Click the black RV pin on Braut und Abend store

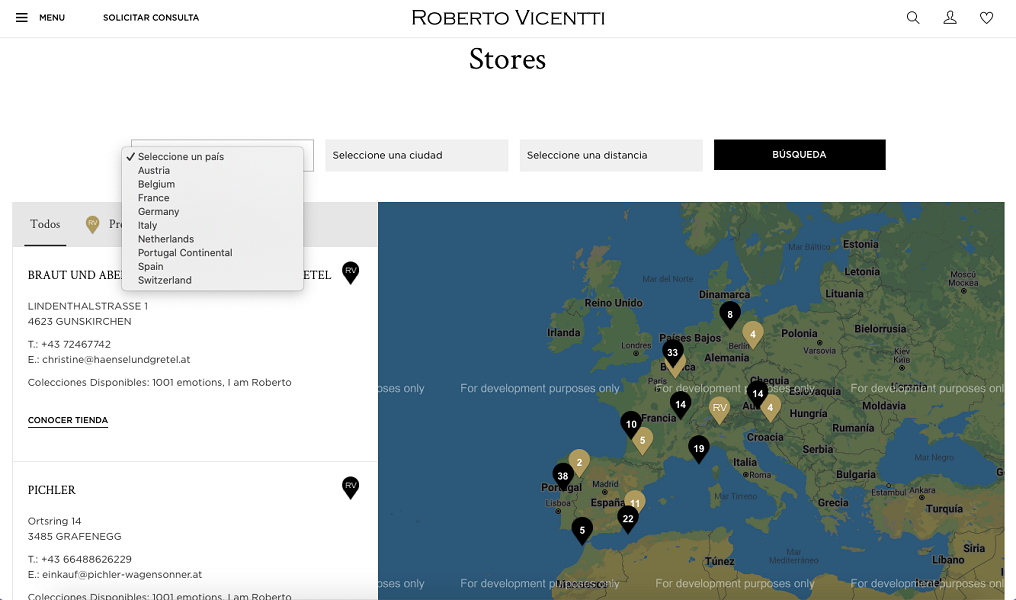point(351,272)
